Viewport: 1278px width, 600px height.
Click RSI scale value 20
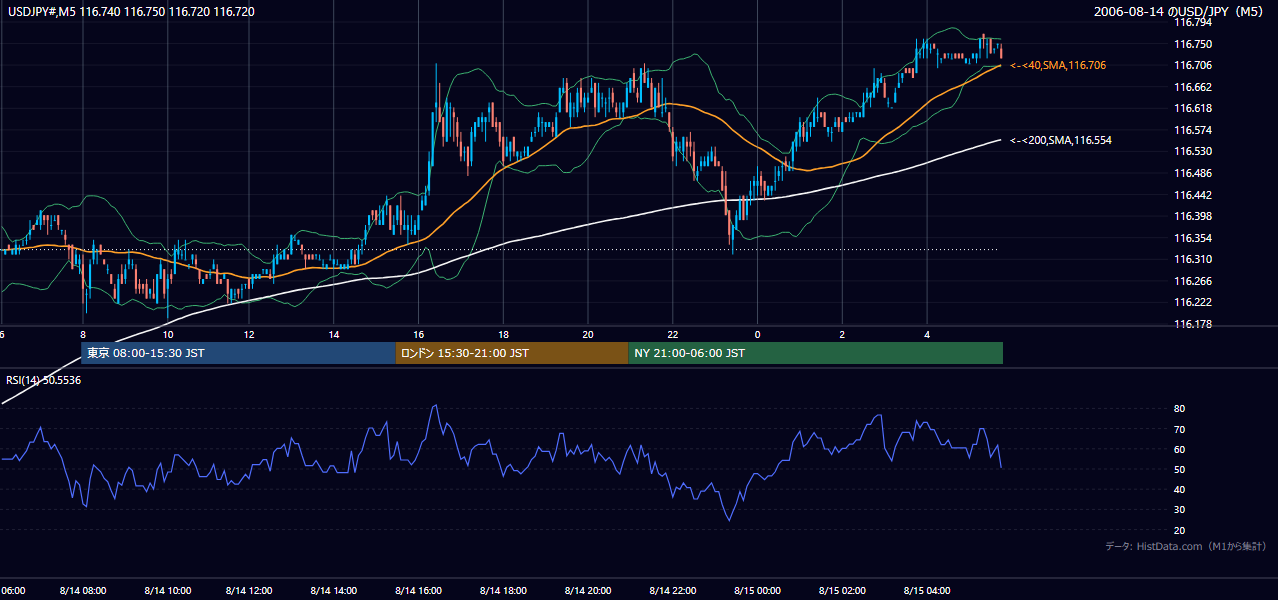[x=1179, y=530]
